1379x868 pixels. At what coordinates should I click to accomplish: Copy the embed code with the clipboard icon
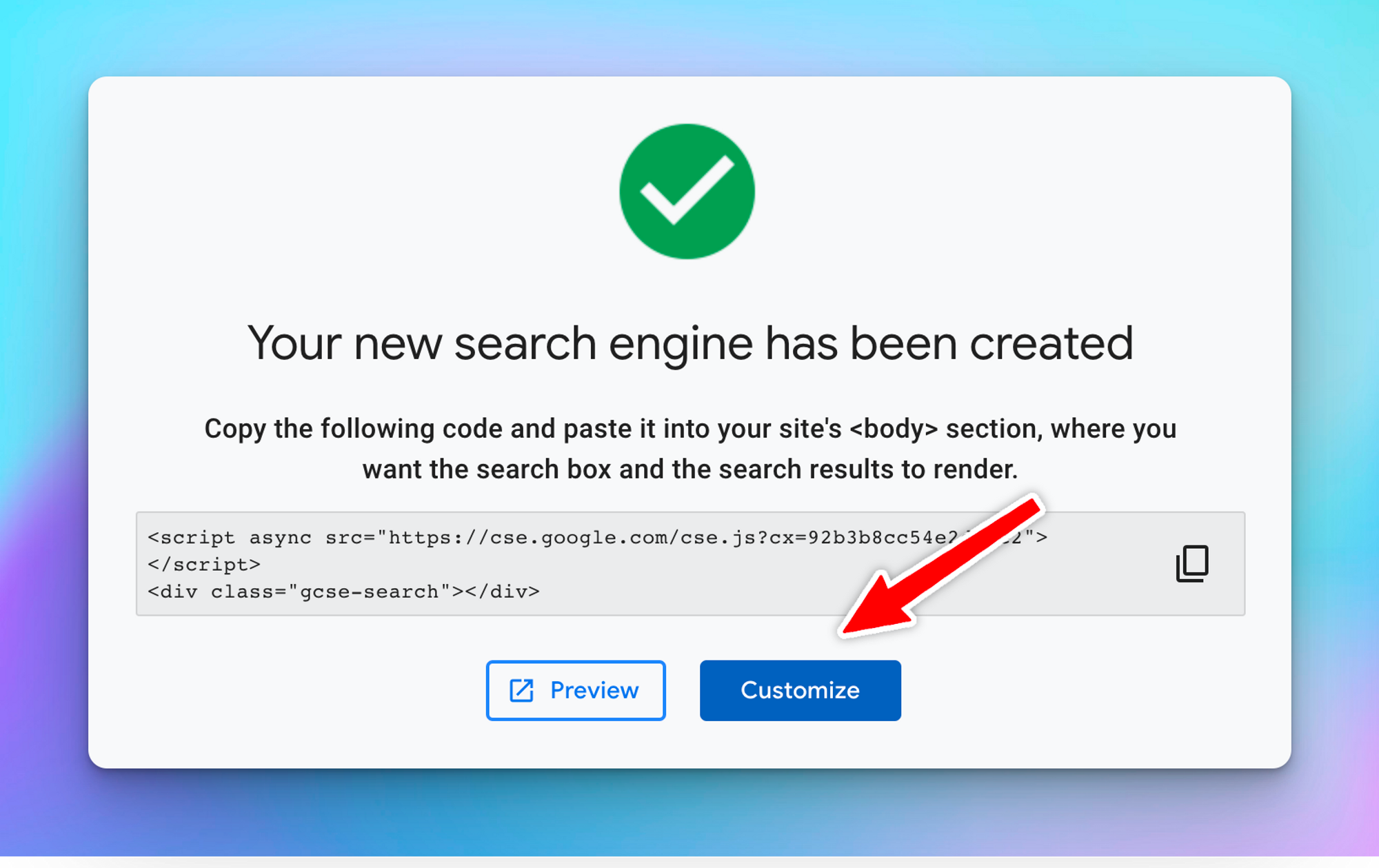pos(1191,563)
